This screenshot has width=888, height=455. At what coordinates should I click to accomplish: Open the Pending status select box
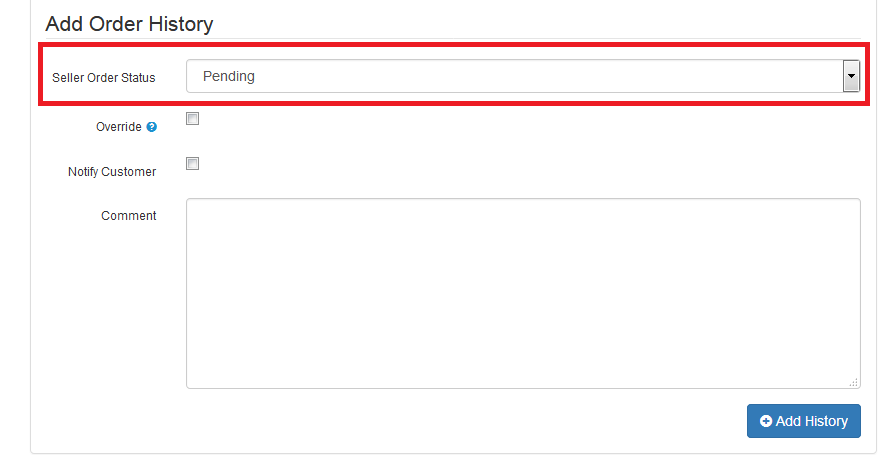click(523, 76)
